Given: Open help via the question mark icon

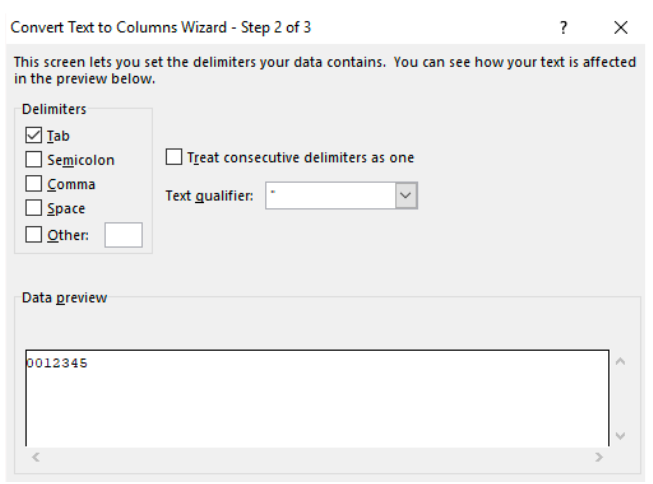Looking at the screenshot, I should [563, 28].
